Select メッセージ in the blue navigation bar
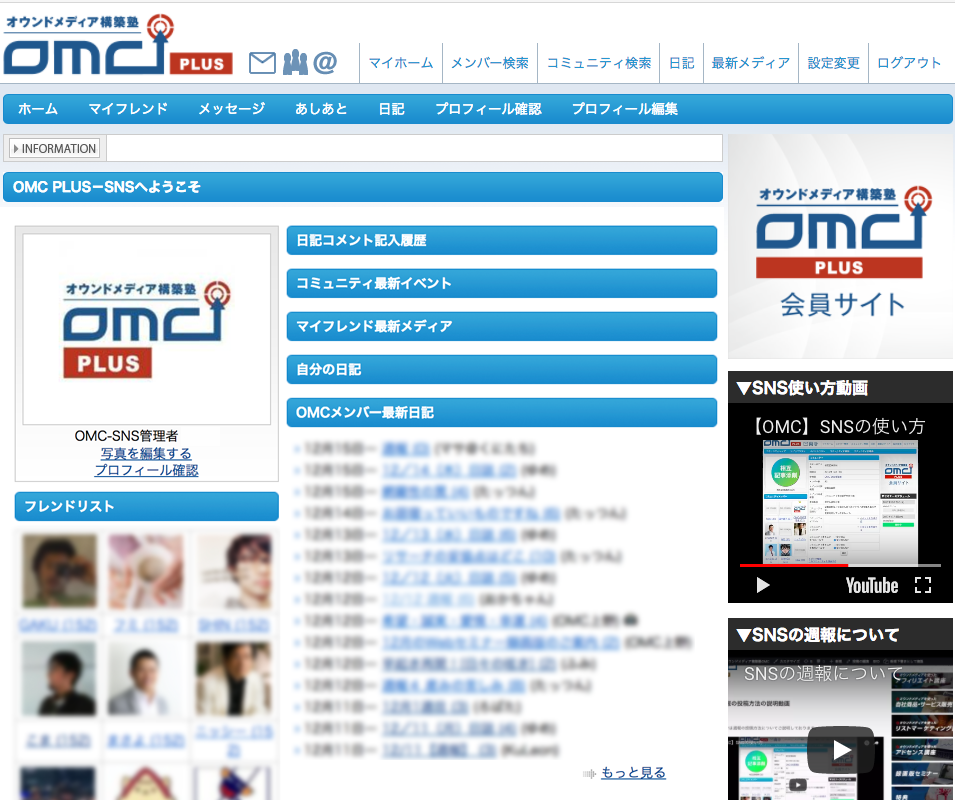Screen dimensions: 955x800 pyautogui.click(x=231, y=109)
